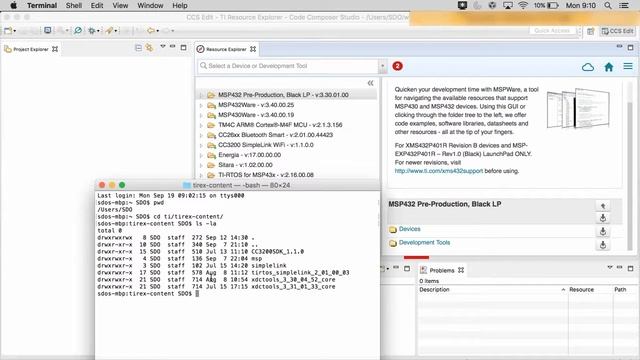Image resolution: width=640 pixels, height=360 pixels.
Task: Open the Development Tools folder link
Action: (424, 242)
